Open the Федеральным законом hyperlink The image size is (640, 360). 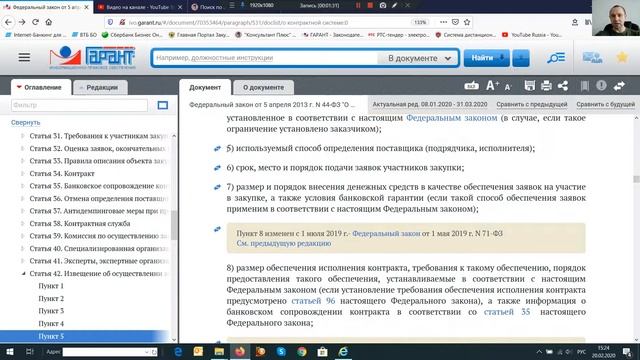(x=451, y=118)
